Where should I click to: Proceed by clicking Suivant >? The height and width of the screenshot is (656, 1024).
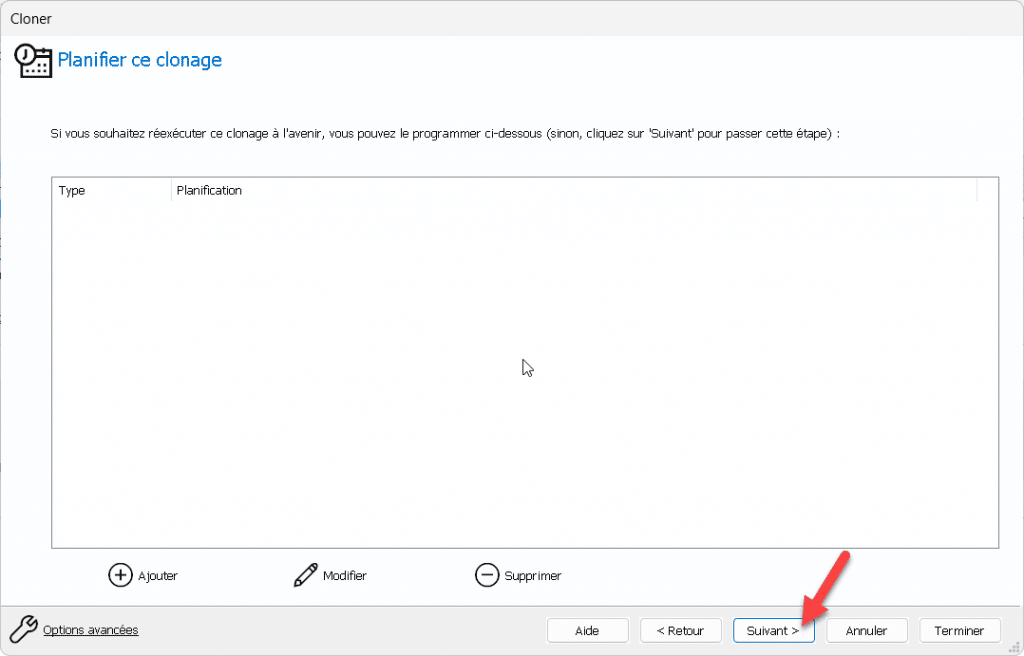773,631
